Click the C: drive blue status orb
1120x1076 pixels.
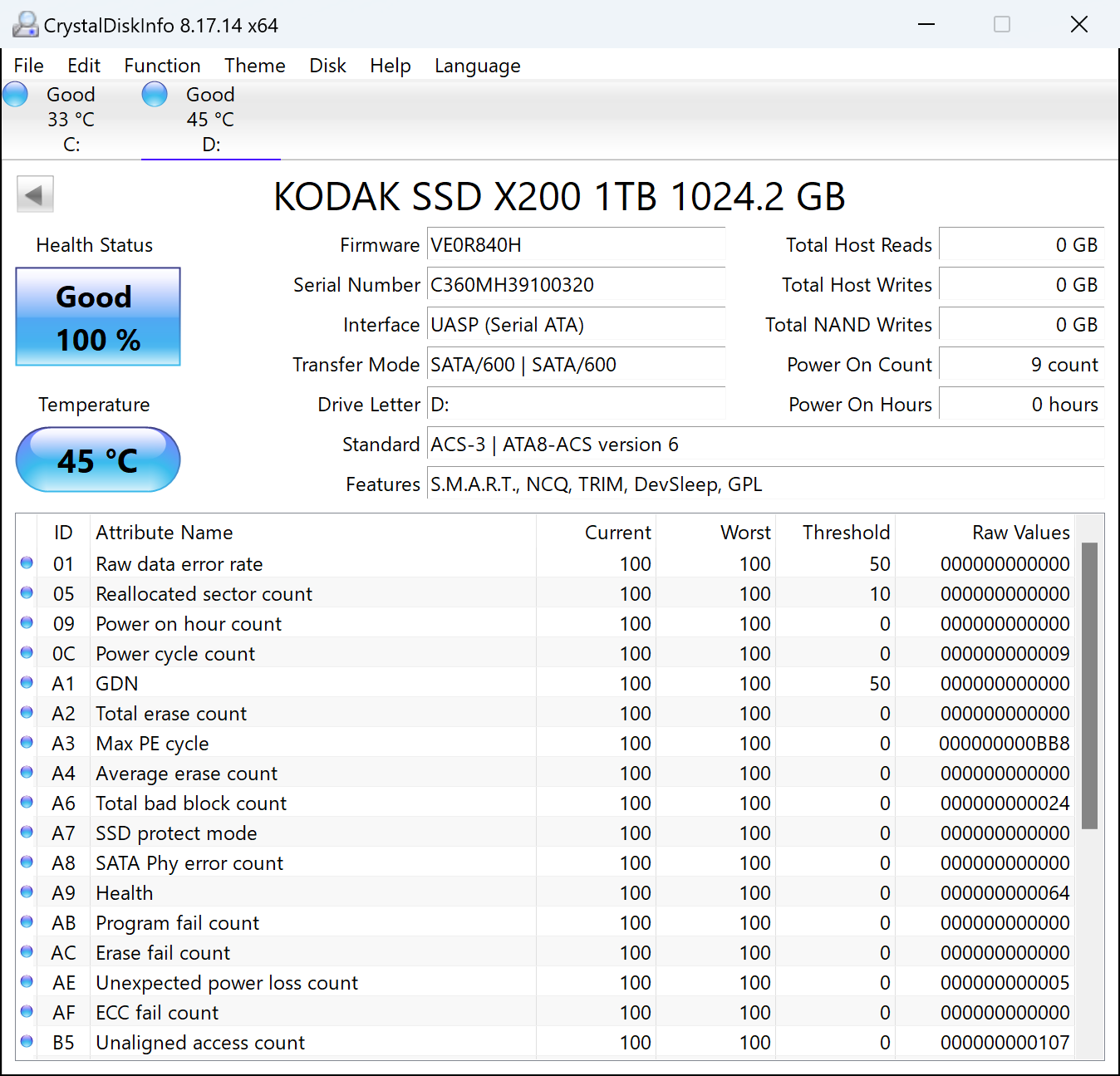(x=16, y=95)
